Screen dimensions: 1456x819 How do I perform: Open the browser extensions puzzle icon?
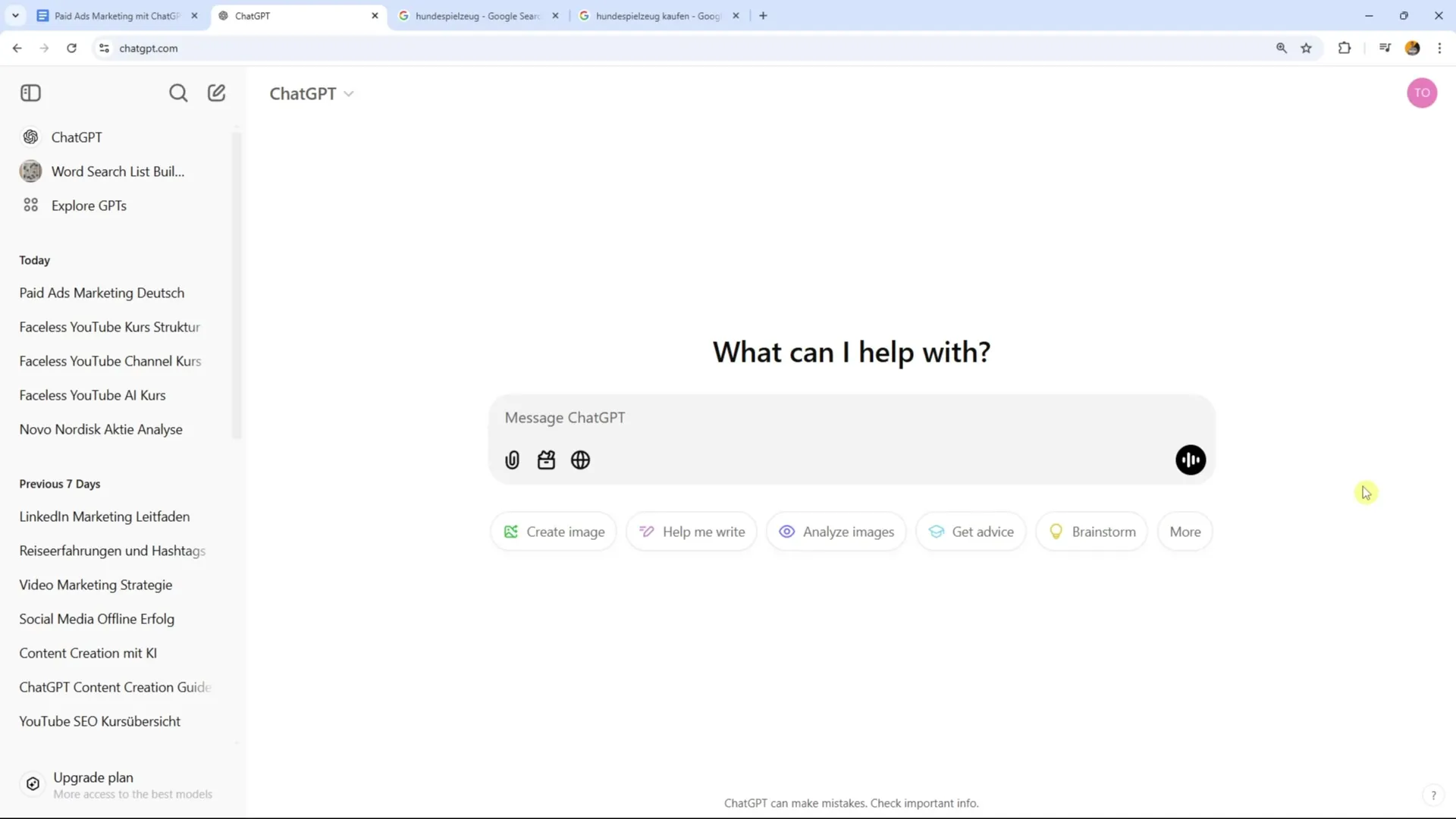(x=1345, y=48)
